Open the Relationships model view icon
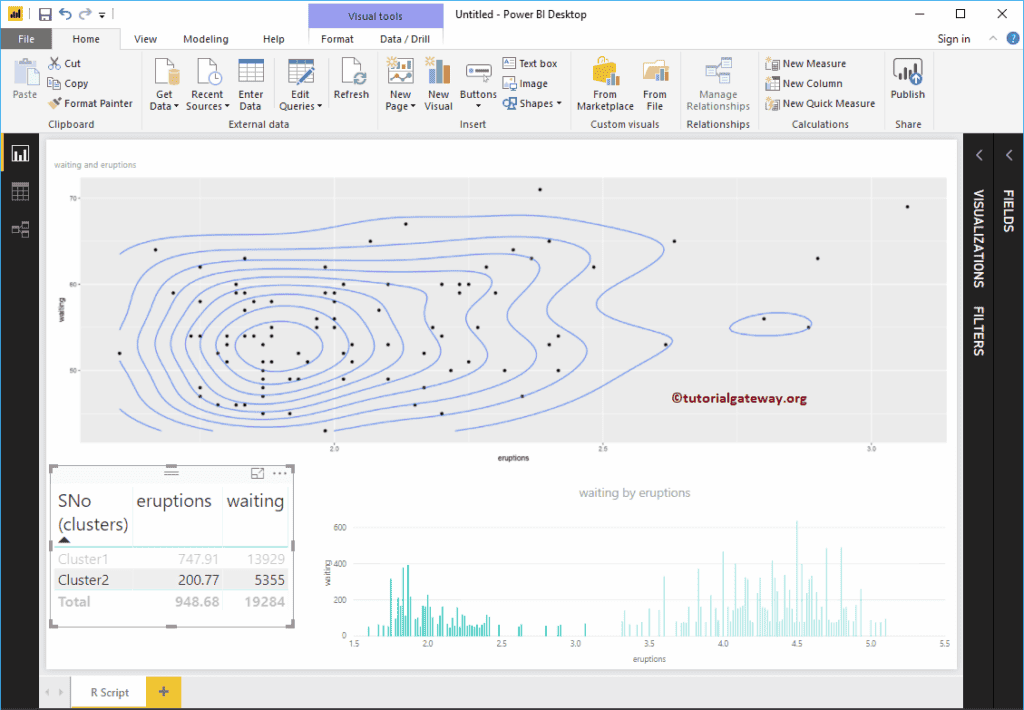 coord(20,229)
